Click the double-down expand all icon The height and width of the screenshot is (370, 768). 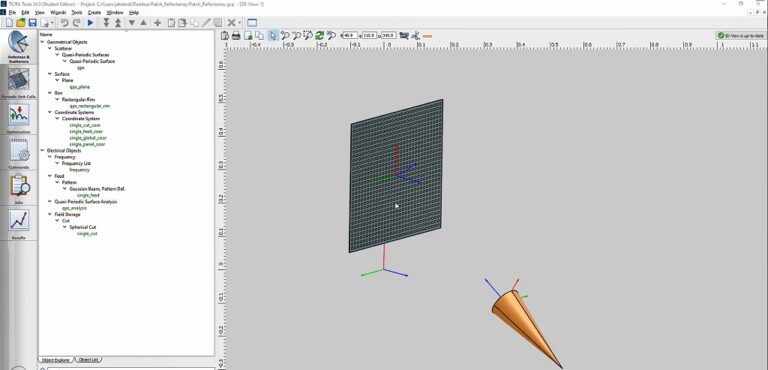tap(106, 23)
